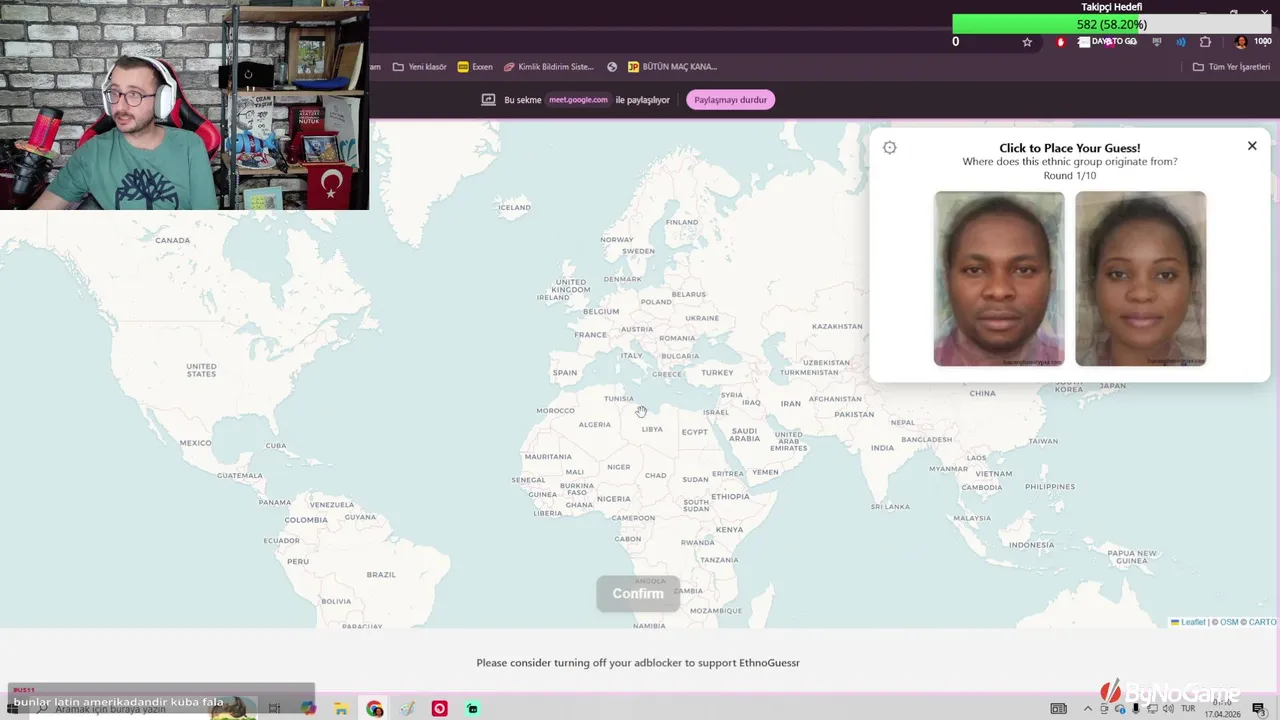Bookmark this page with the star icon
Viewport: 1280px width, 720px height.
[x=1027, y=42]
